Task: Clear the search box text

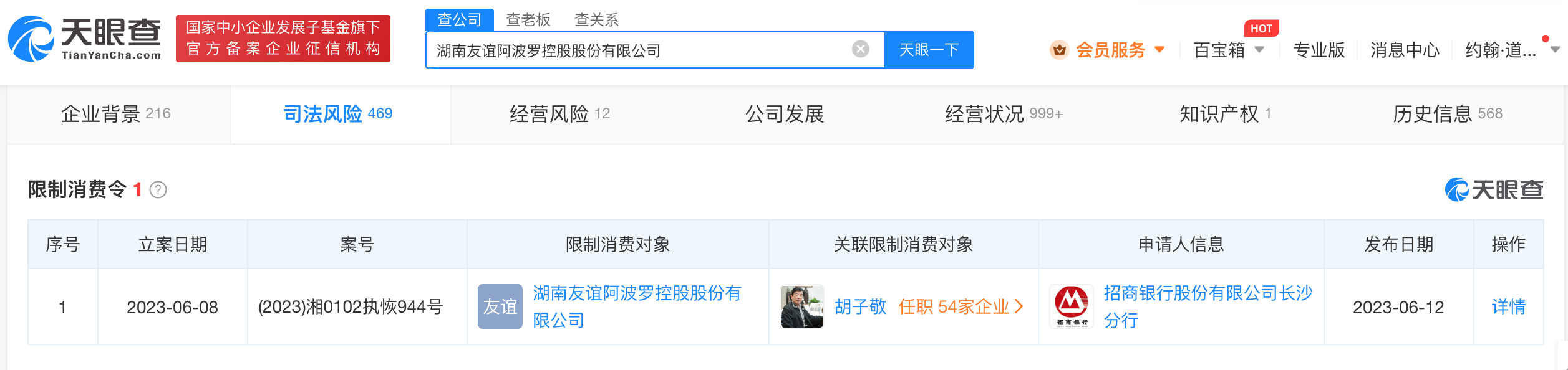Action: pos(861,49)
